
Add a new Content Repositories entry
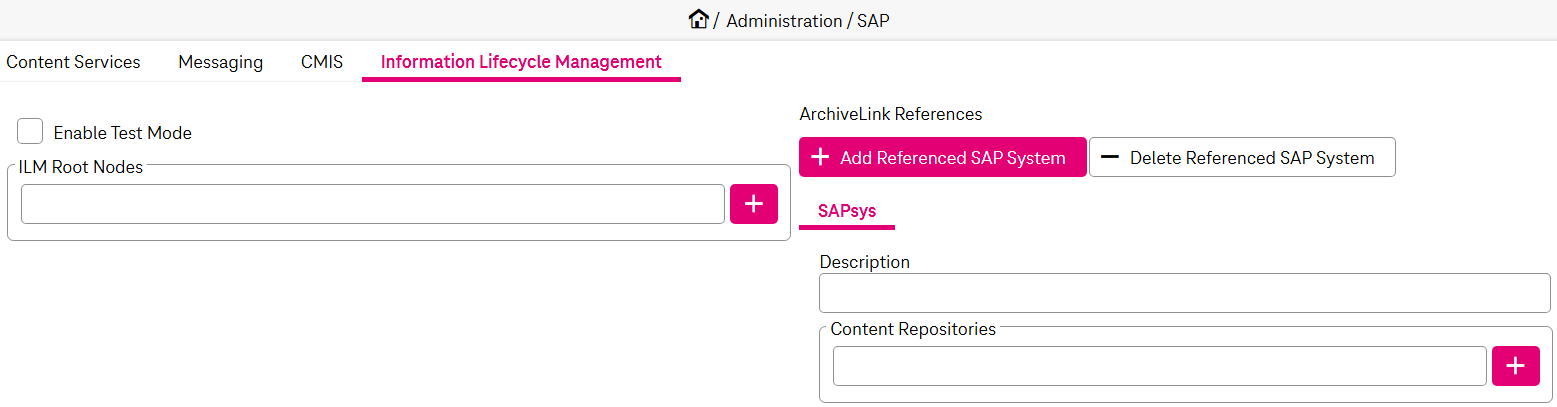[1515, 366]
